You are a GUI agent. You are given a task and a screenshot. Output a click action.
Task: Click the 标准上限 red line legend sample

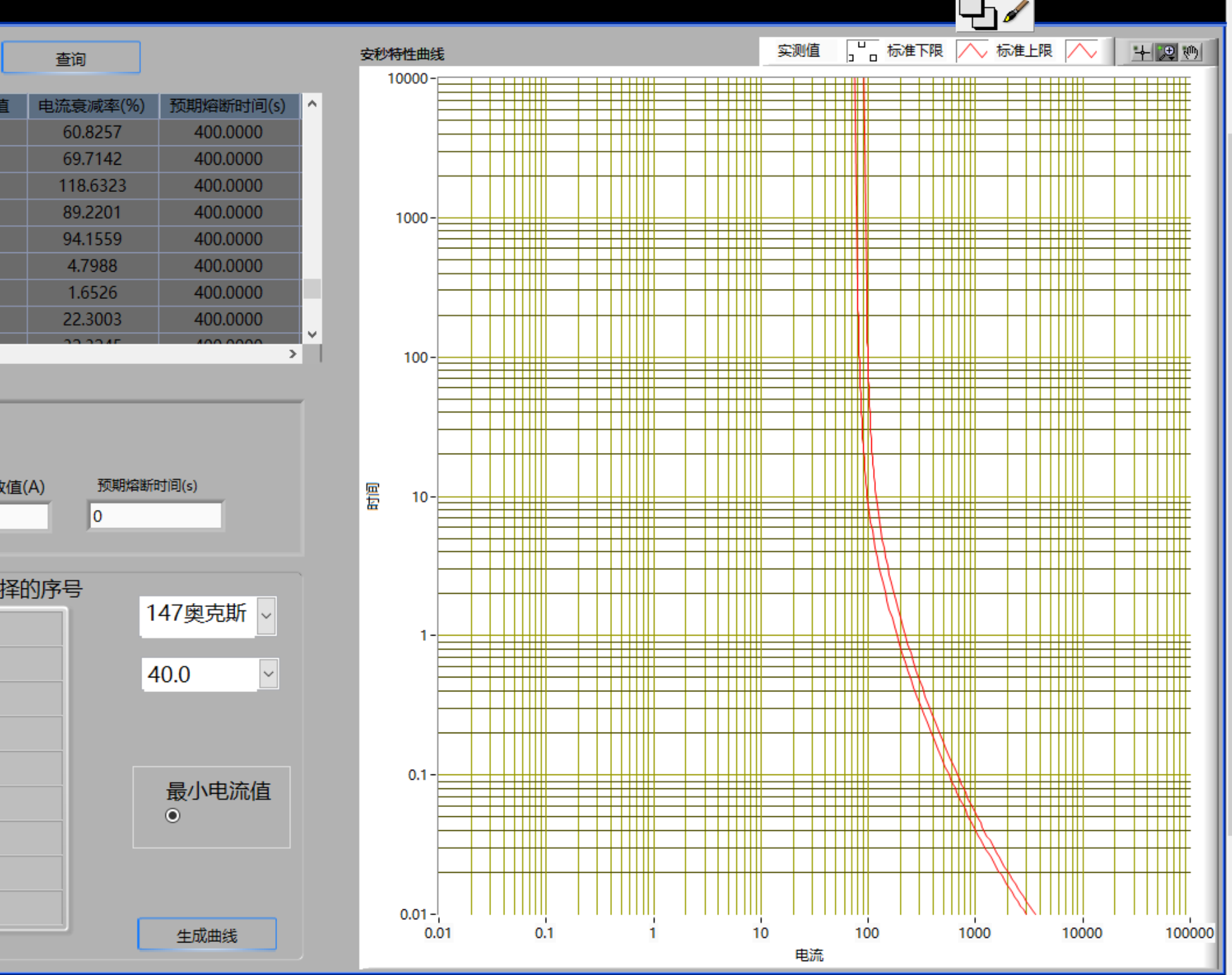pos(1081,51)
